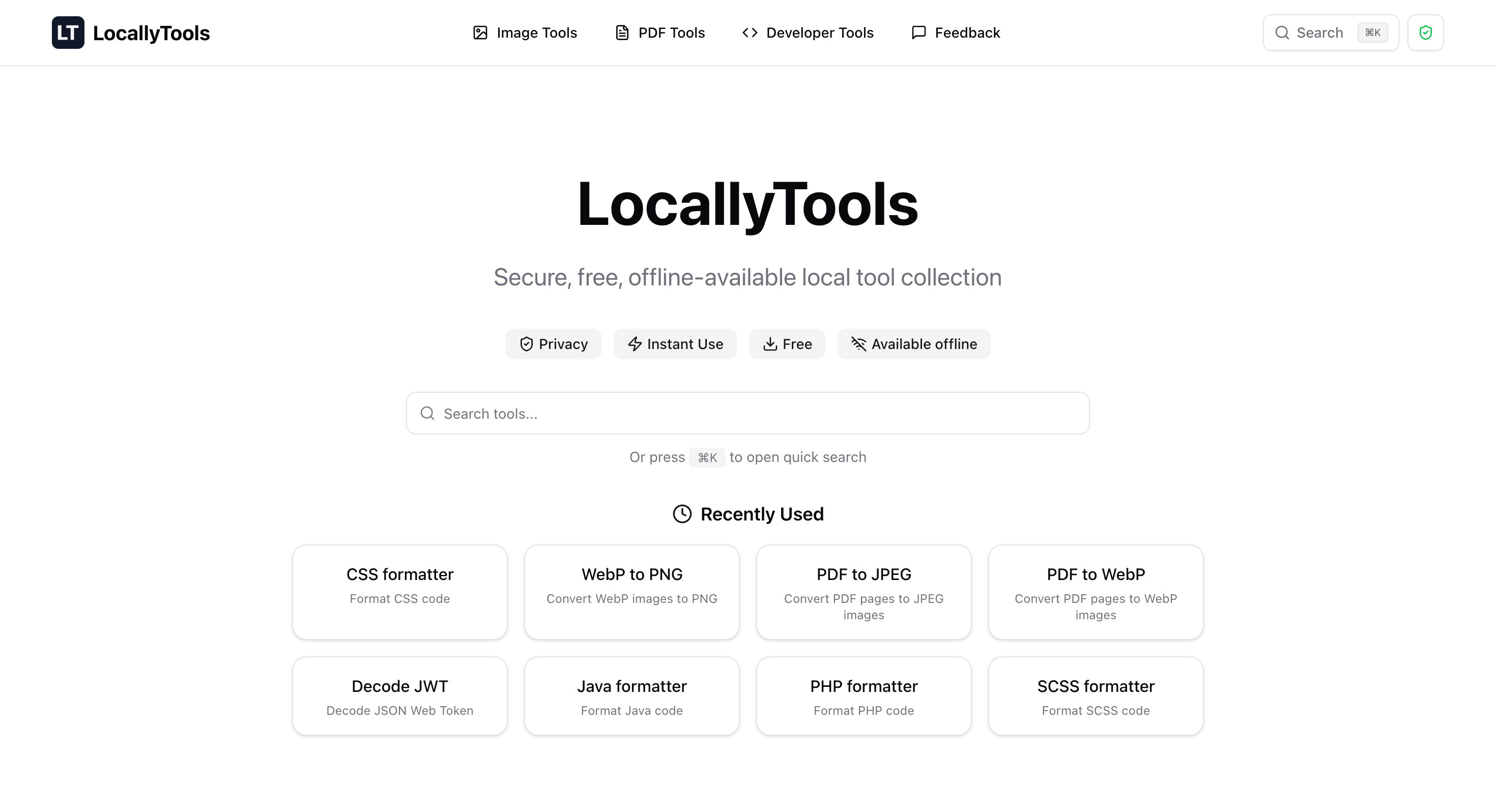Screen dimensions: 1496x812
Task: Click the Search tools input field
Action: point(748,413)
